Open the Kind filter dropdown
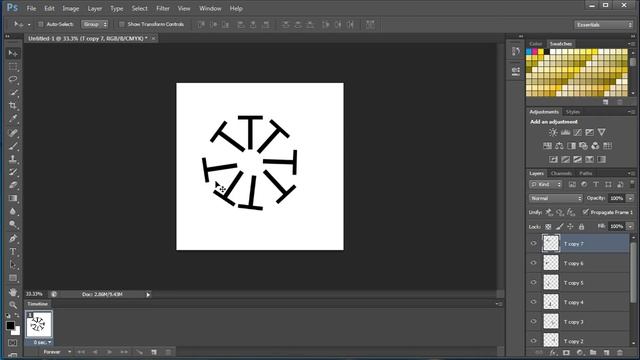 (546, 184)
